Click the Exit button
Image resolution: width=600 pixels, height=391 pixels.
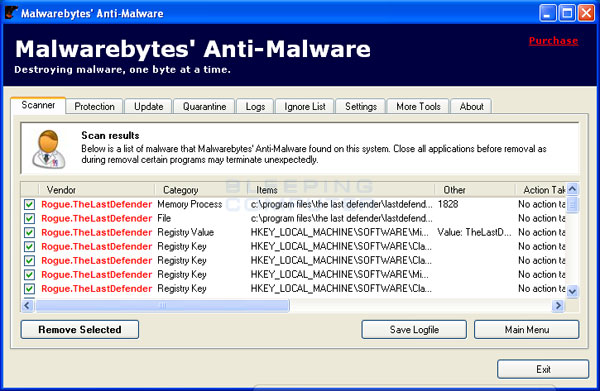(543, 369)
